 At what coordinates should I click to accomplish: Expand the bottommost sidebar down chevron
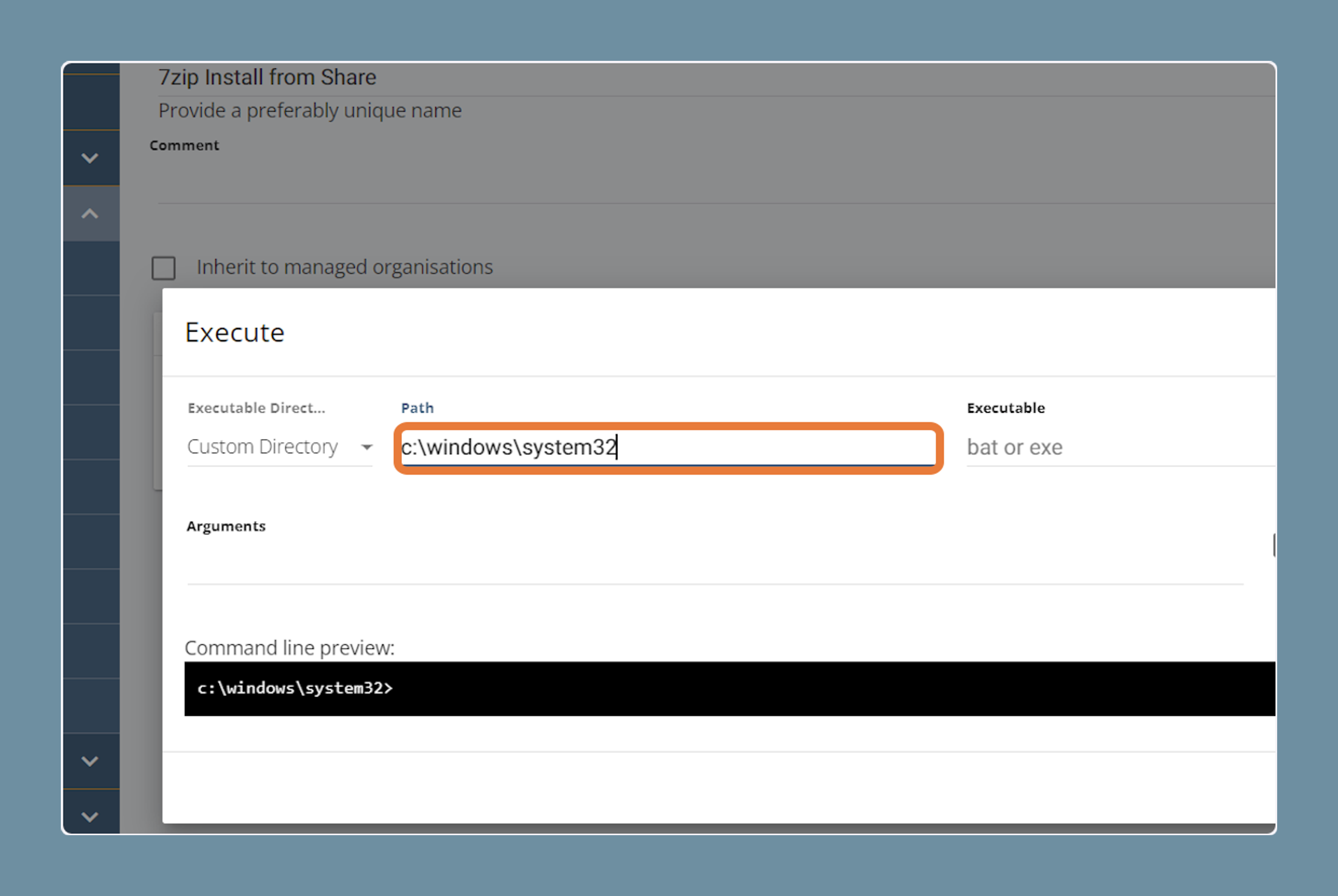tap(90, 816)
